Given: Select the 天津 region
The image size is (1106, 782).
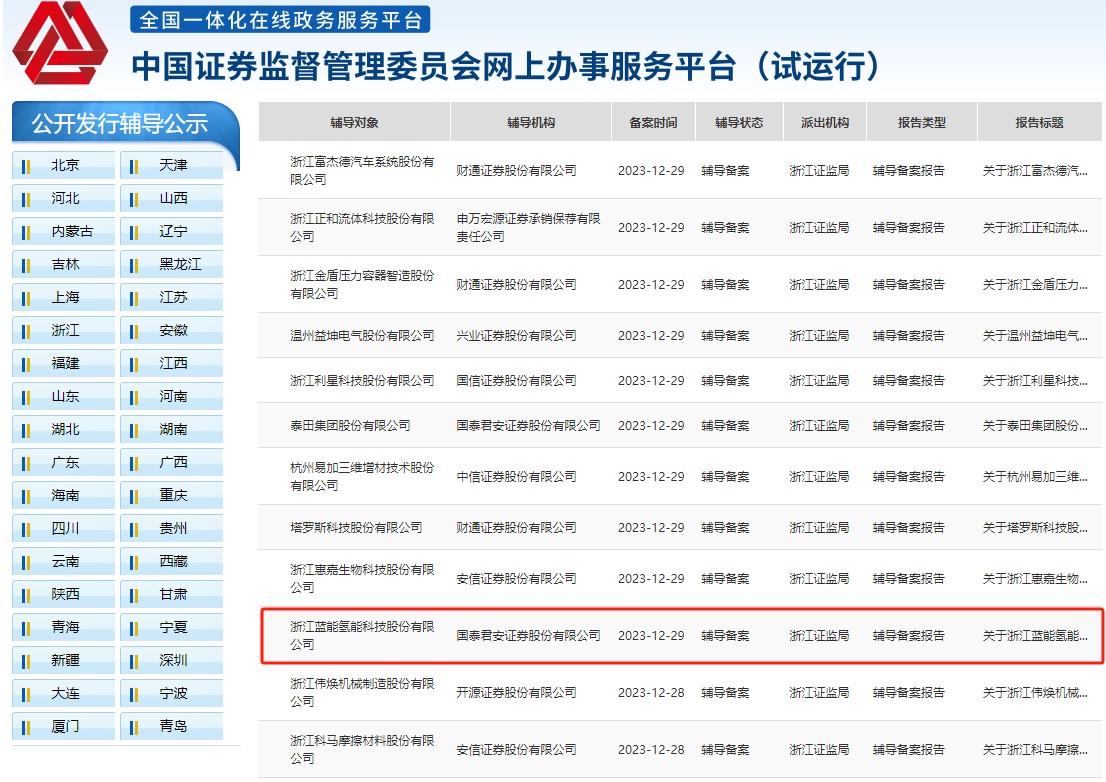Looking at the screenshot, I should point(171,165).
